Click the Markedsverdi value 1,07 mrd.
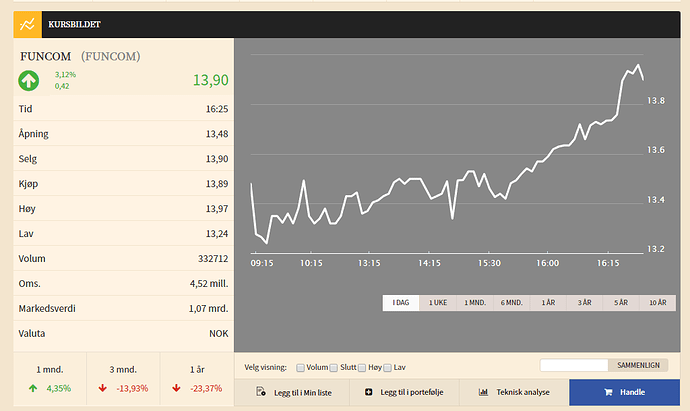Screen dimensions: 690x411 point(209,309)
